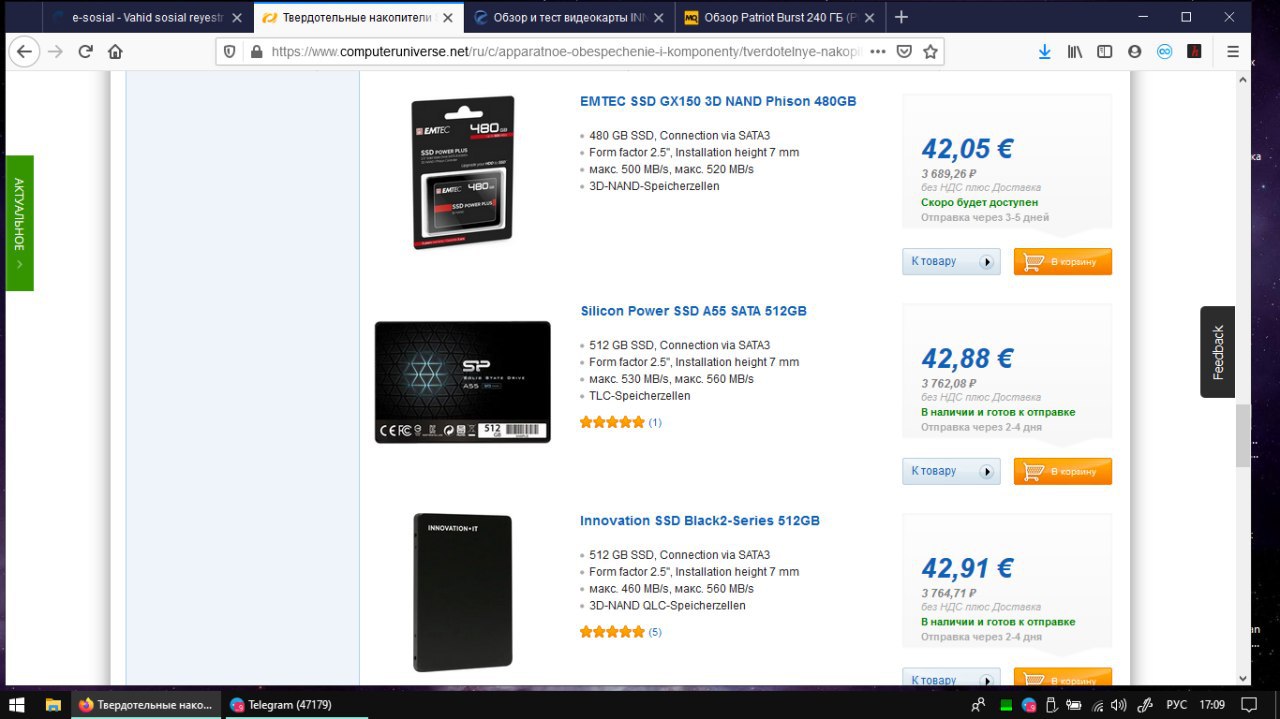The image size is (1280, 719).
Task: Open the Firefox home page
Action: point(115,52)
